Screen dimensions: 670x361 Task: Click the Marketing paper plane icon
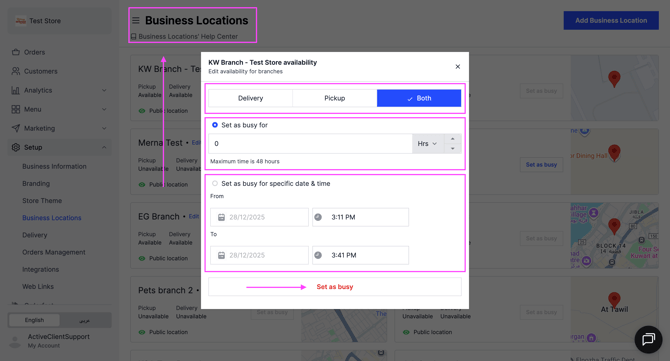[16, 128]
